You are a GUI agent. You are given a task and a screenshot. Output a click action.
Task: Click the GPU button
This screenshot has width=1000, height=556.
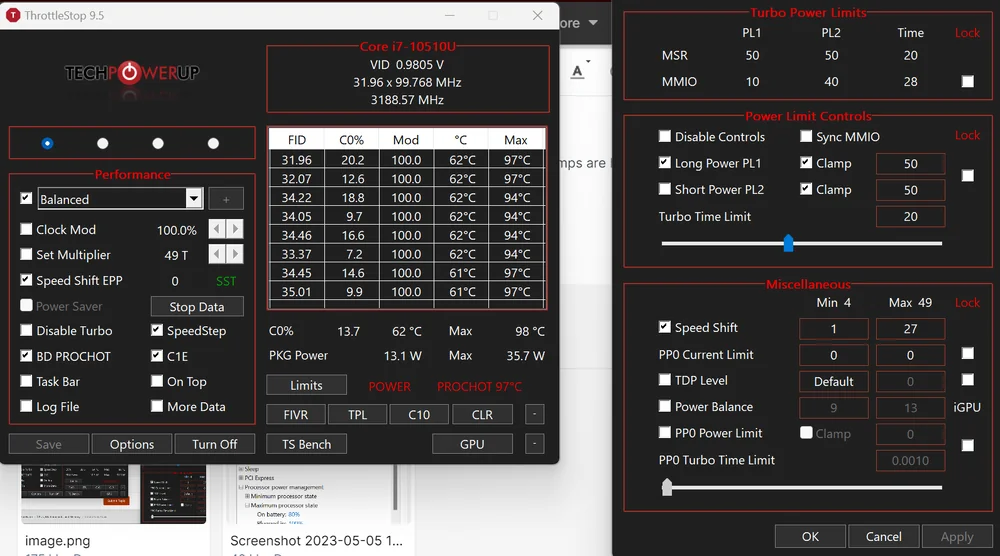click(x=473, y=444)
